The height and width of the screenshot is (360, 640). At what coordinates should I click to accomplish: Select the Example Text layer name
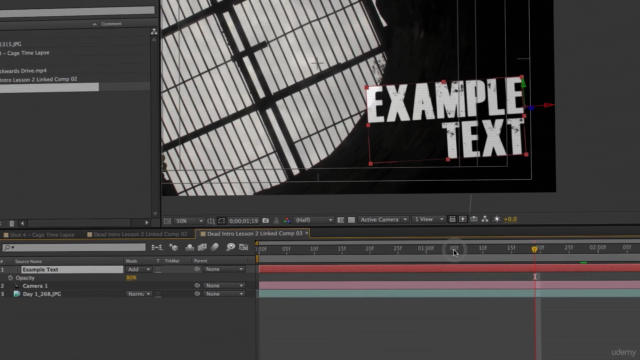[72, 269]
